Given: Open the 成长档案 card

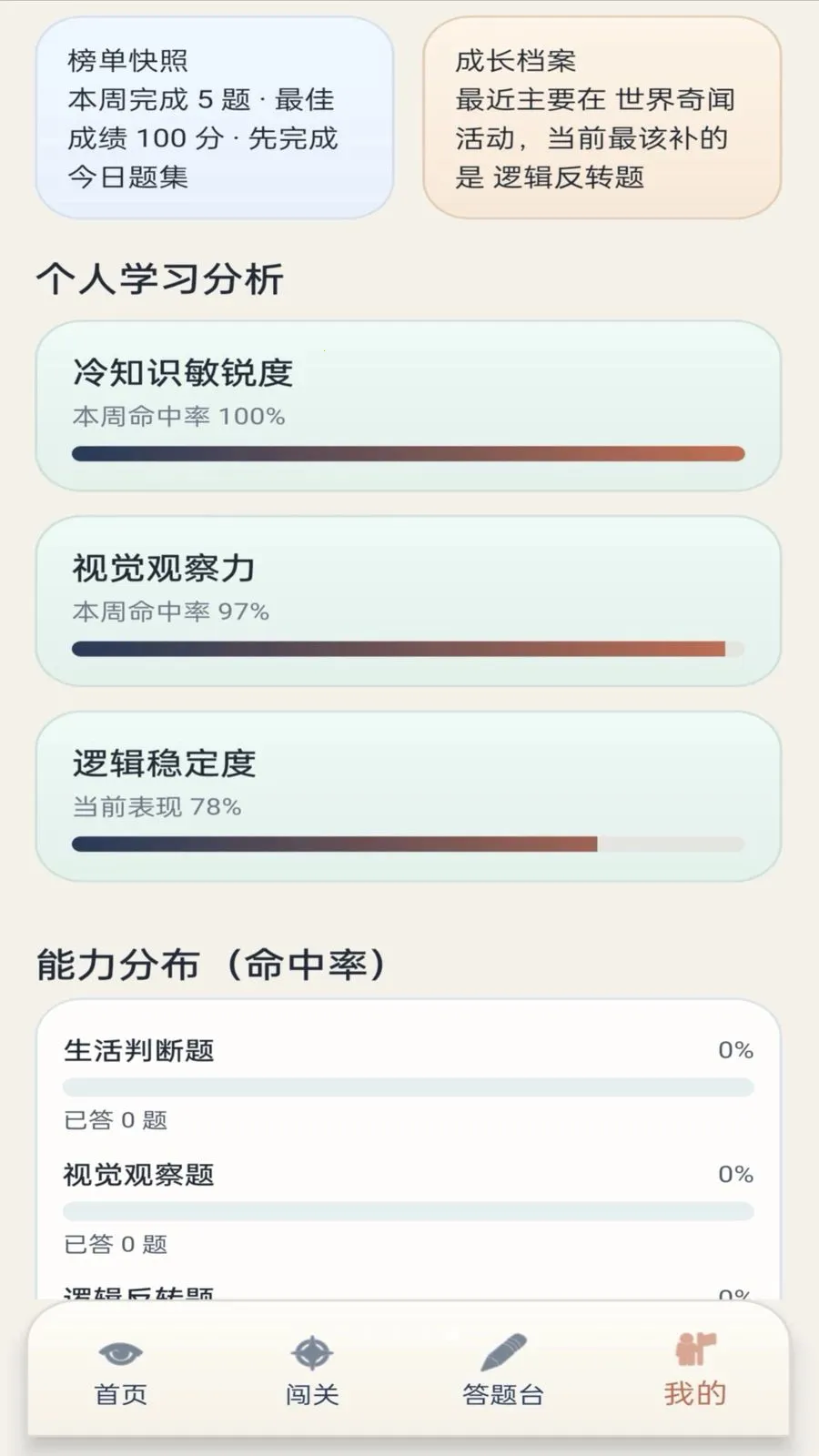Looking at the screenshot, I should click(602, 118).
